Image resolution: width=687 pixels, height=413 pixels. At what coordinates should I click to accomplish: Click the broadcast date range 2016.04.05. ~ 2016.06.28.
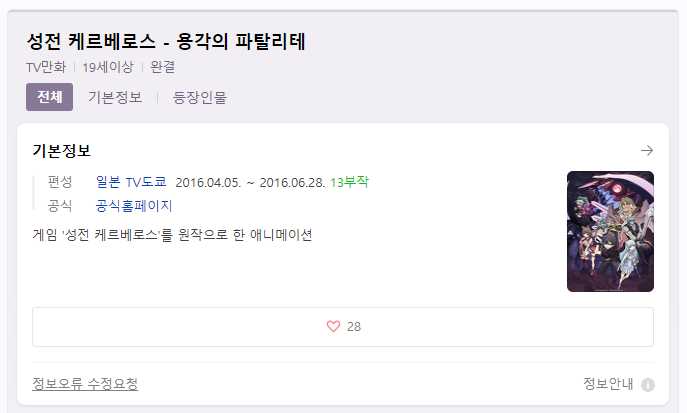pyautogui.click(x=250, y=182)
